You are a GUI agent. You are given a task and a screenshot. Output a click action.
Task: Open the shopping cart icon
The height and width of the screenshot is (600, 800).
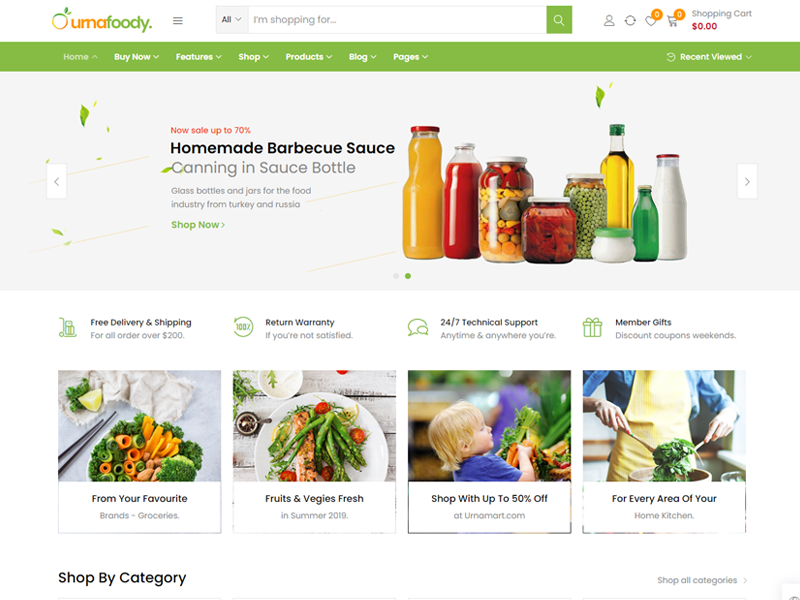pyautogui.click(x=672, y=21)
